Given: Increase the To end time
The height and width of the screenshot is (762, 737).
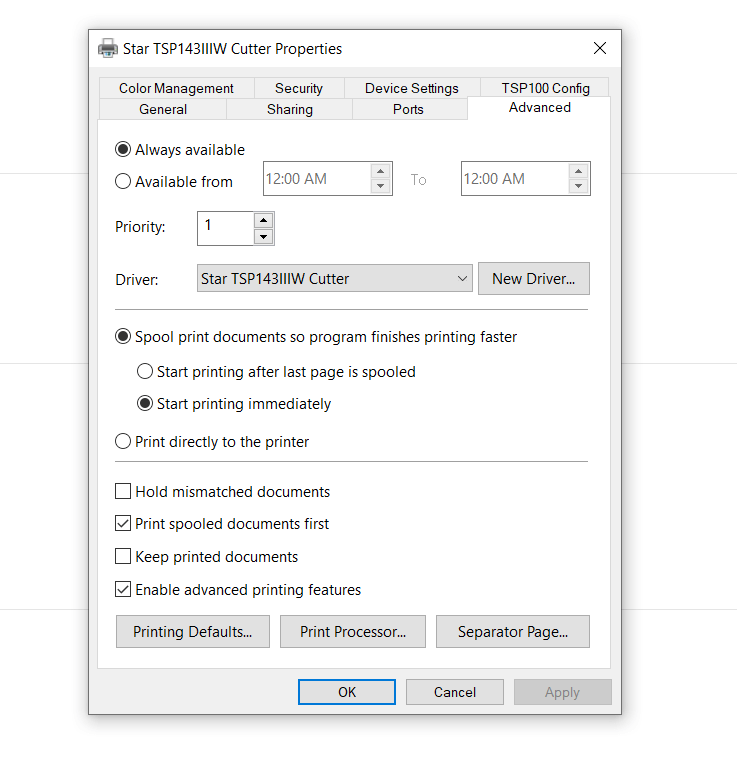Looking at the screenshot, I should point(578,171).
